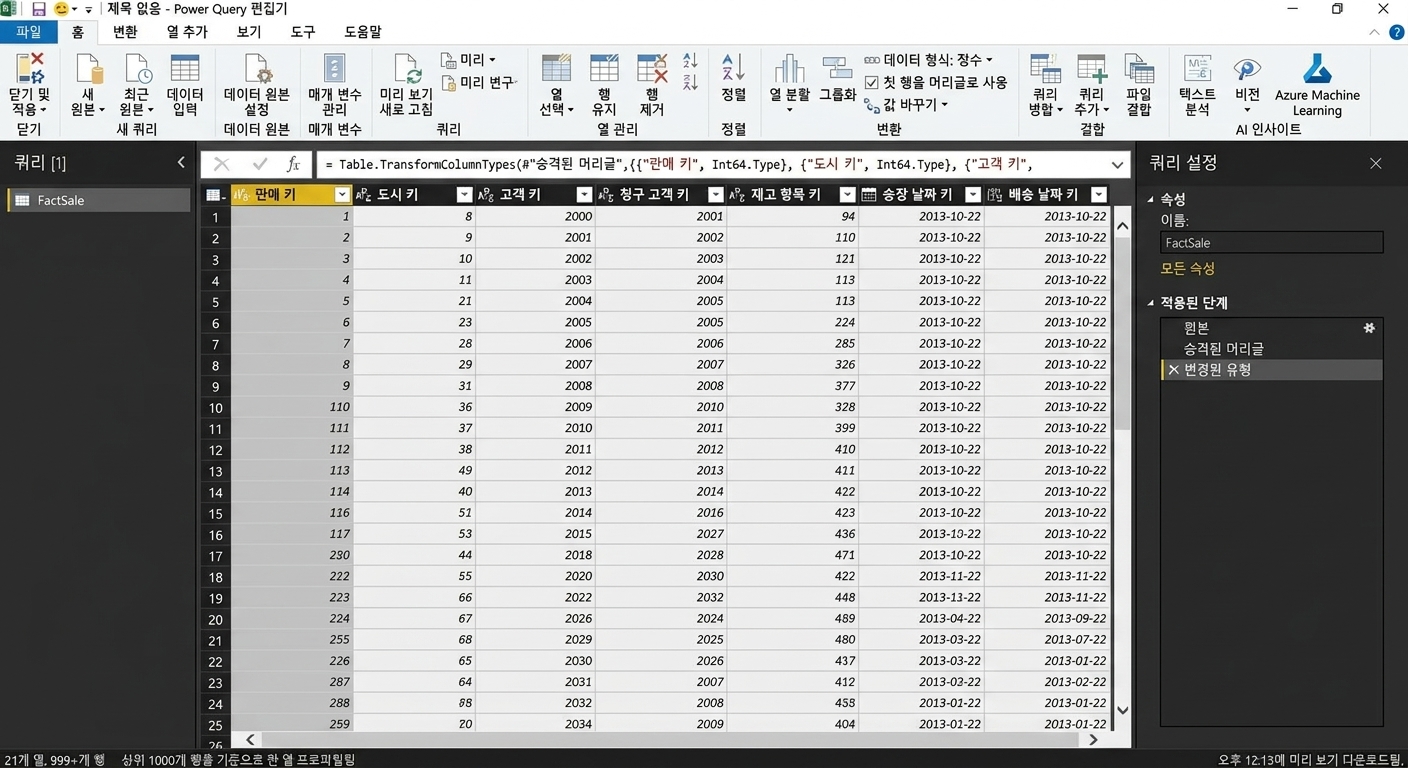Viewport: 1408px width, 768px height.
Task: Open the 값 바꾸기 dropdown
Action: tap(907, 104)
